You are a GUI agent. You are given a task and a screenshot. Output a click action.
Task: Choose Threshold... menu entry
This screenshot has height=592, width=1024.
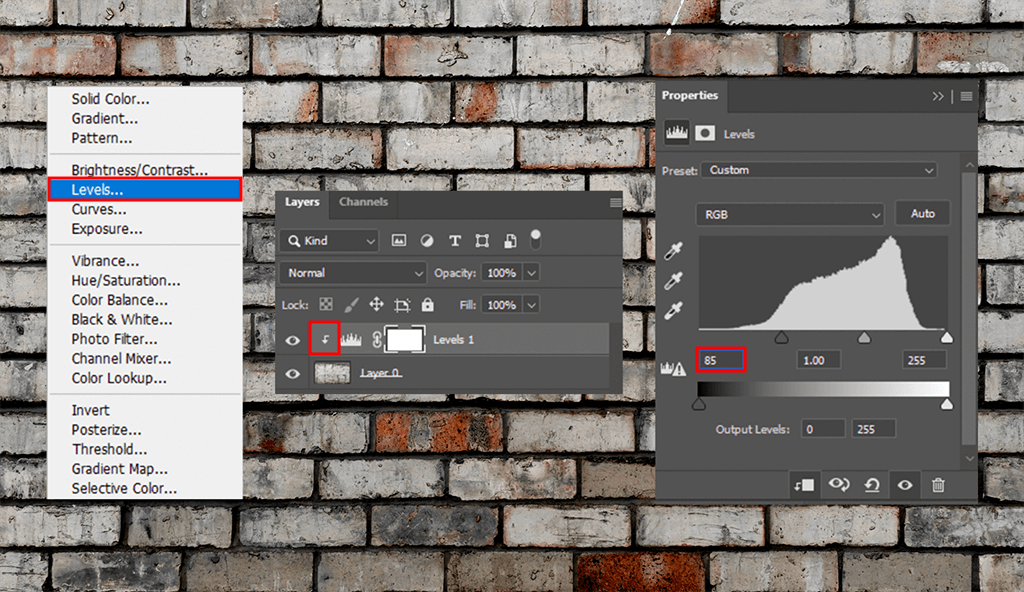pyautogui.click(x=109, y=449)
